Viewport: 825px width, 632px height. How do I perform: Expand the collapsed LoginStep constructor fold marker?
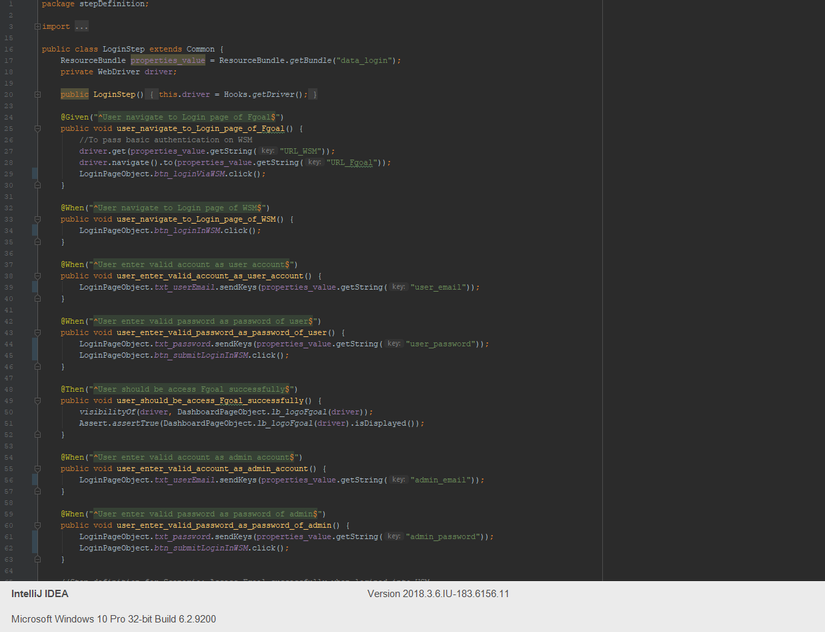tap(37, 95)
